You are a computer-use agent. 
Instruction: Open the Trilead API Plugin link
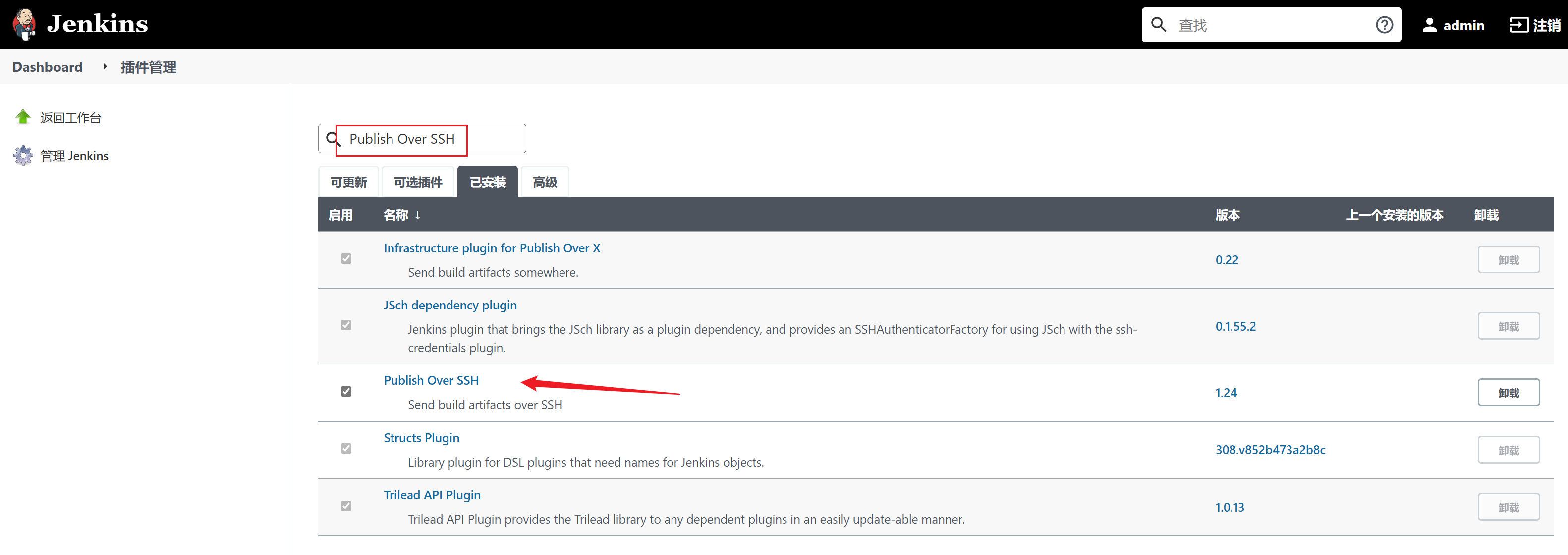click(x=432, y=495)
